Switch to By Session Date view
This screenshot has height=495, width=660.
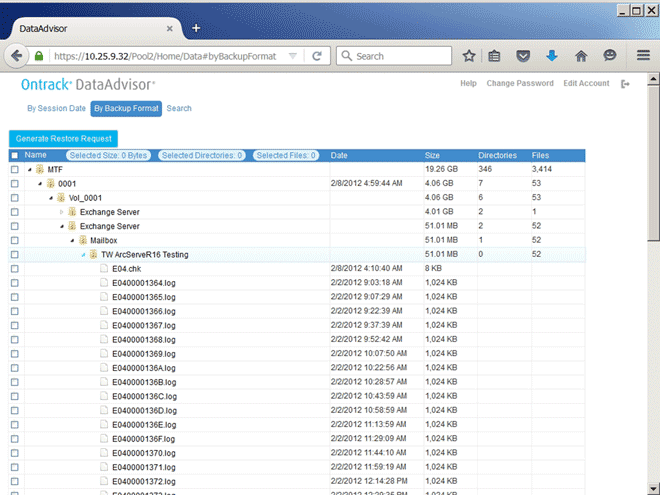coord(56,108)
